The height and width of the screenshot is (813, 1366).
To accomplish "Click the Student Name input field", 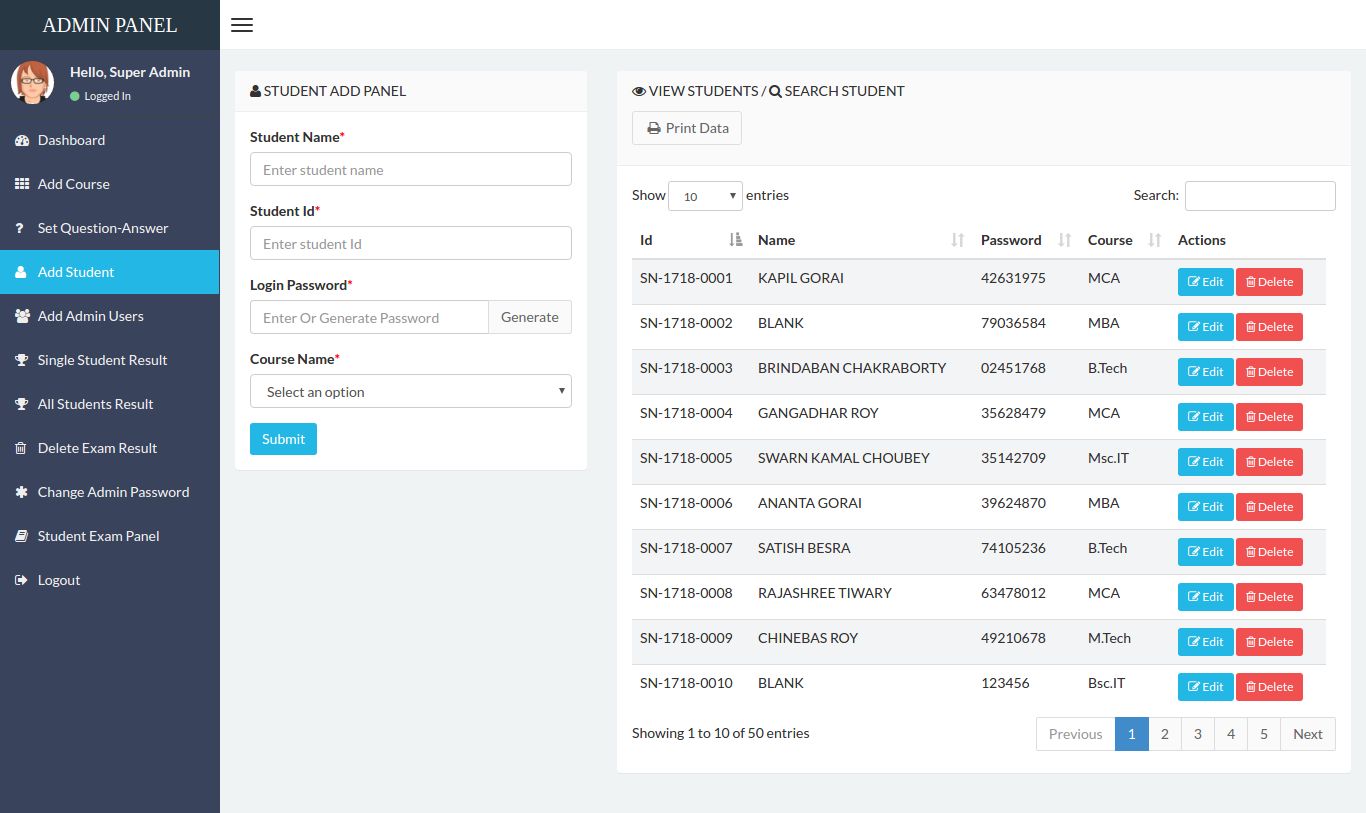I will click(x=411, y=170).
